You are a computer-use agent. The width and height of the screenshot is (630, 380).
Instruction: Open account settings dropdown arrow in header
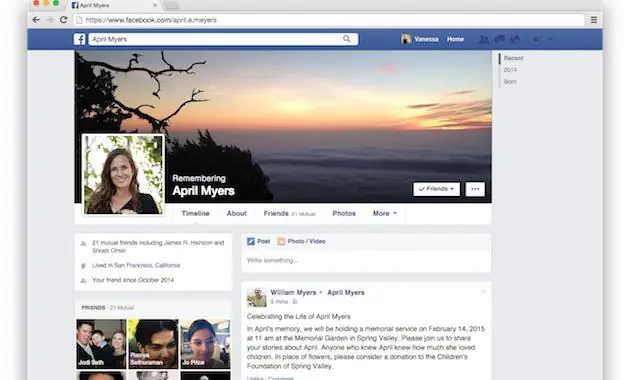tap(551, 39)
